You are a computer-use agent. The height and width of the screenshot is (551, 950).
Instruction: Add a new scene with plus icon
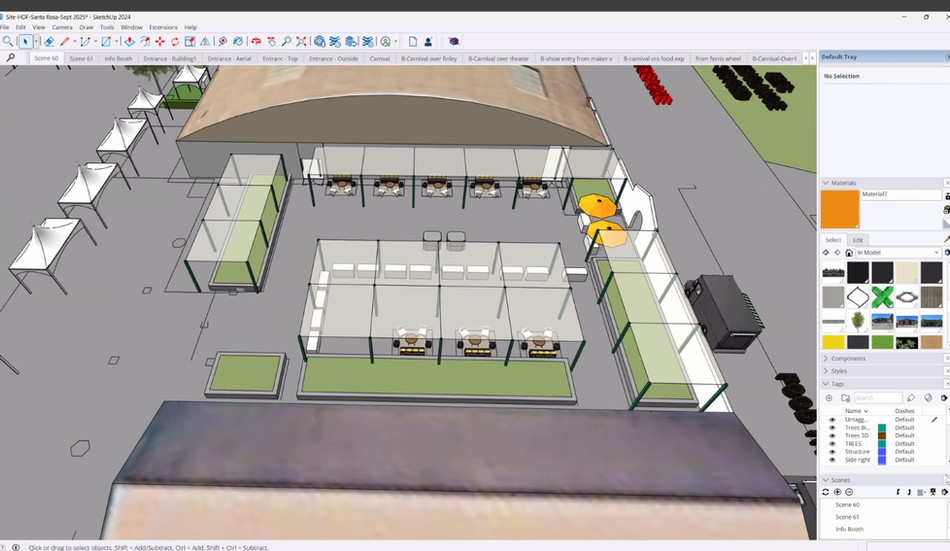837,492
